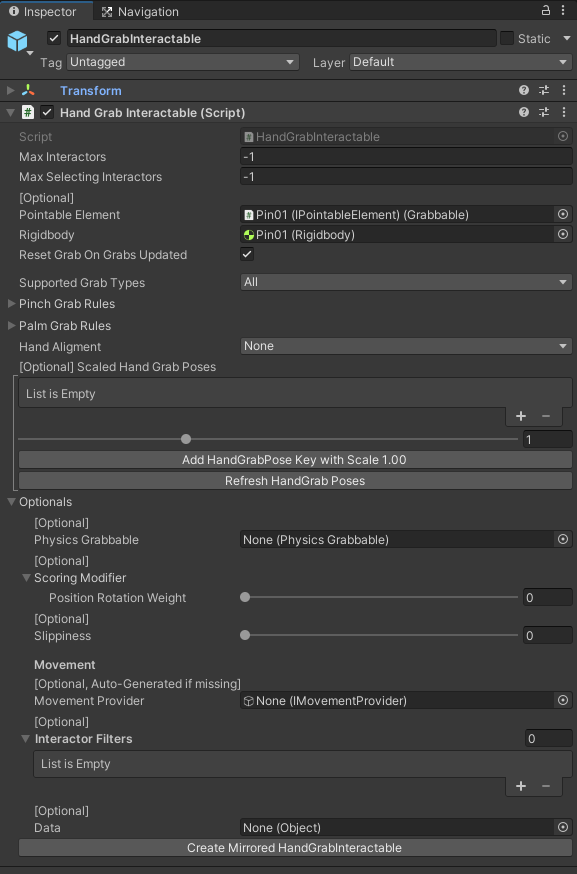Image resolution: width=577 pixels, height=874 pixels.
Task: Collapse the Scoring Modifier foldout
Action: (26, 578)
